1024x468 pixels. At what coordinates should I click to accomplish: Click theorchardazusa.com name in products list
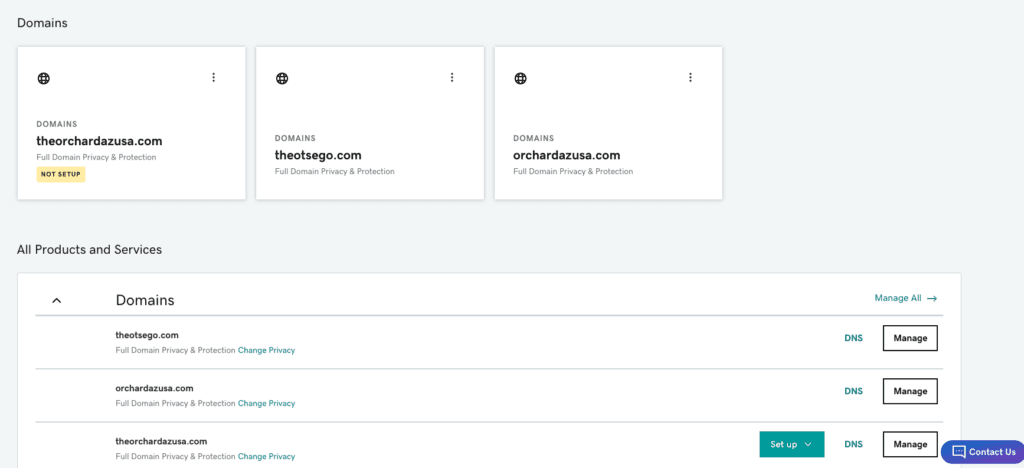(161, 441)
